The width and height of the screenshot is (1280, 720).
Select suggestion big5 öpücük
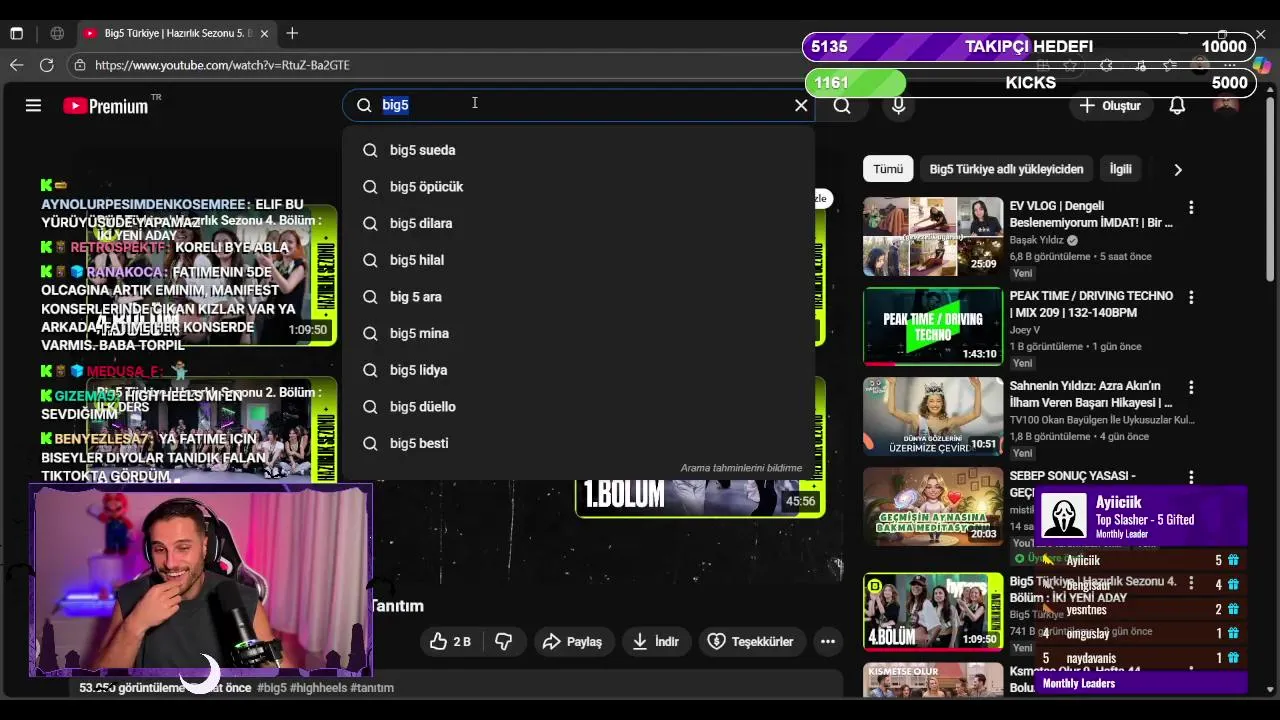coord(578,187)
